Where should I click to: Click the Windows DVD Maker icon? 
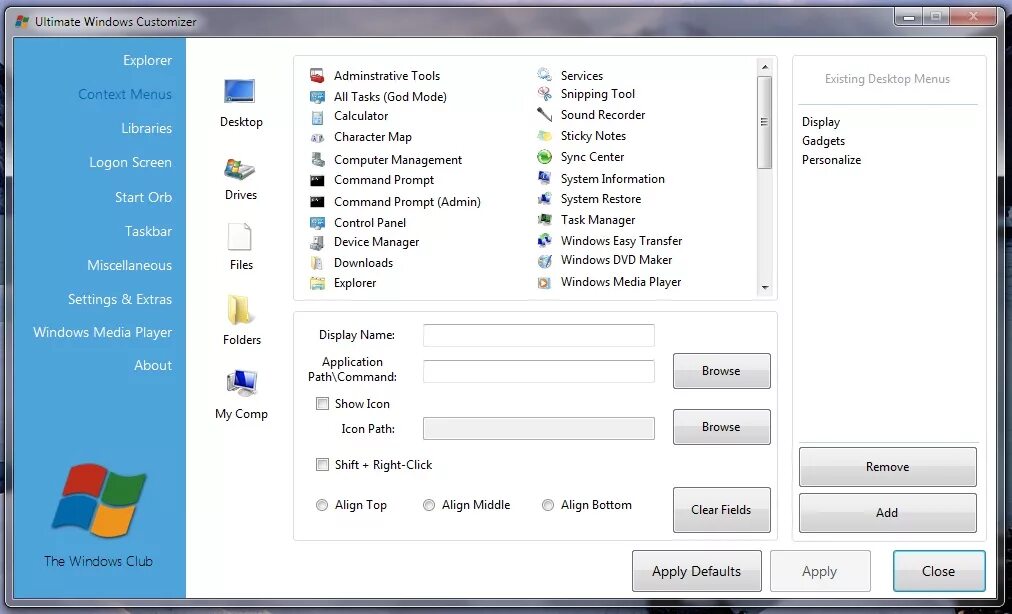coord(545,261)
